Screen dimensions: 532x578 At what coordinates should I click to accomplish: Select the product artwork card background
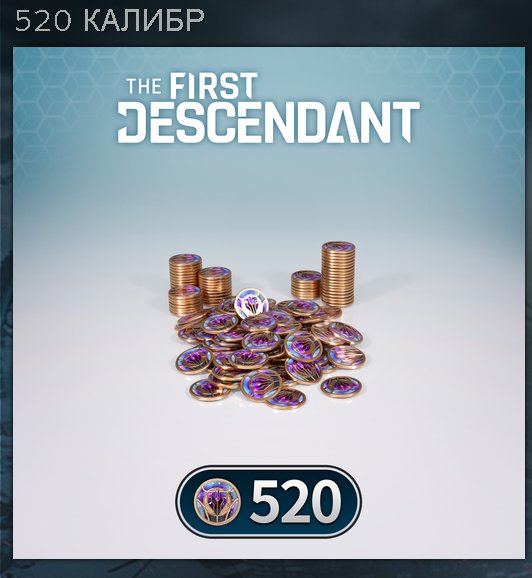(268, 302)
